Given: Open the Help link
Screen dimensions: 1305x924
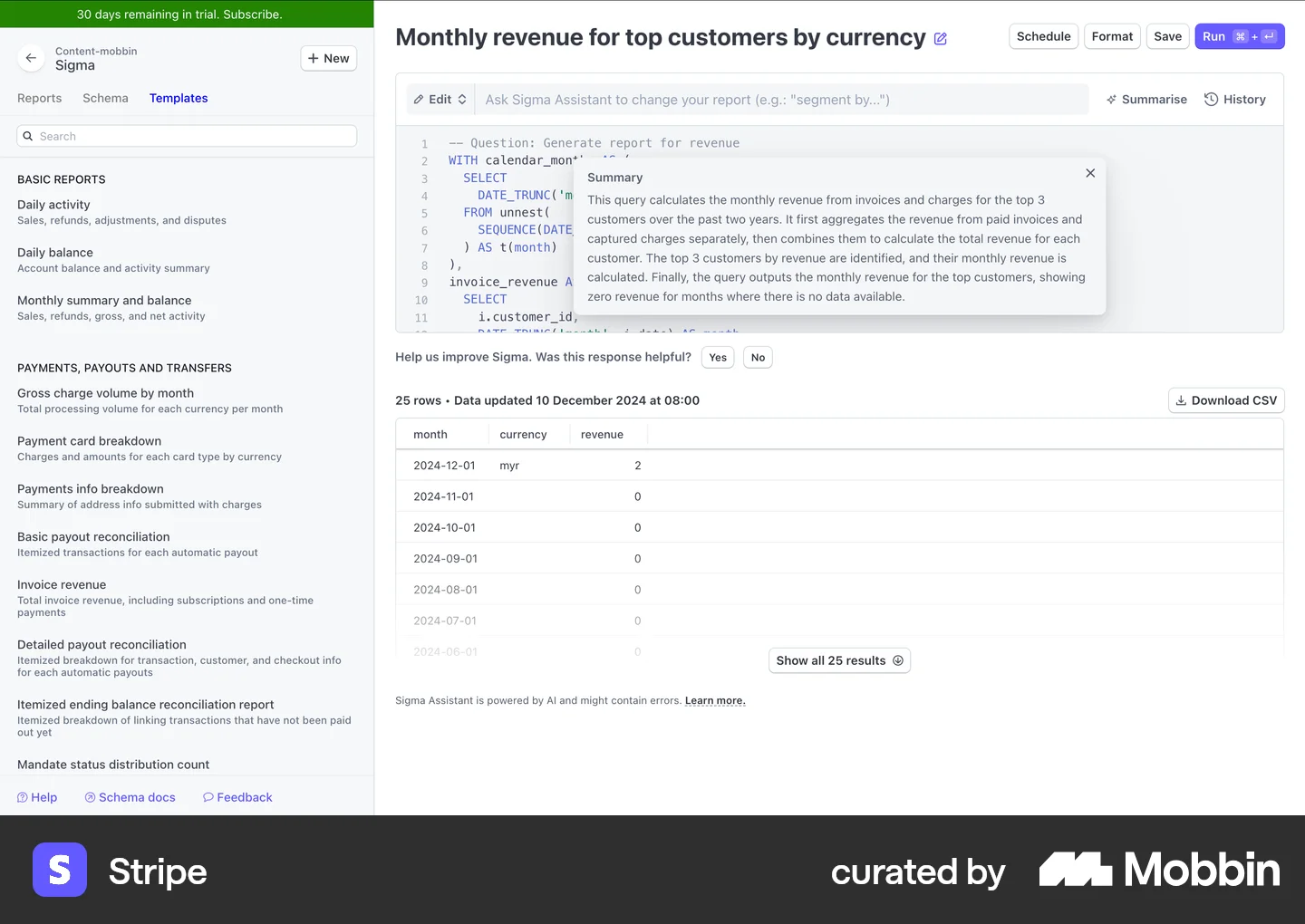Looking at the screenshot, I should [37, 797].
